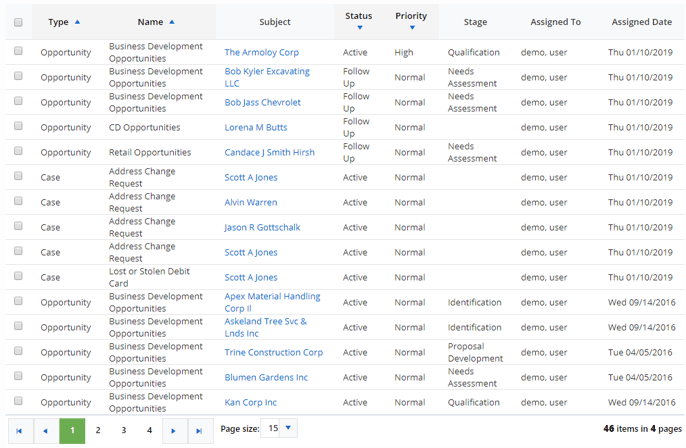Viewport: 686px width, 448px height.
Task: Click the Name column sort arrow
Action: pyautogui.click(x=172, y=22)
